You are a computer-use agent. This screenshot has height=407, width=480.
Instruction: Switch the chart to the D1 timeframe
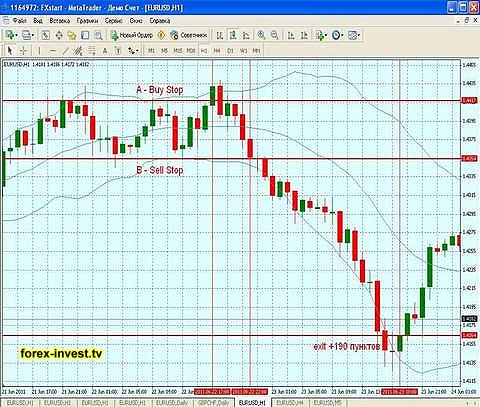[230, 51]
